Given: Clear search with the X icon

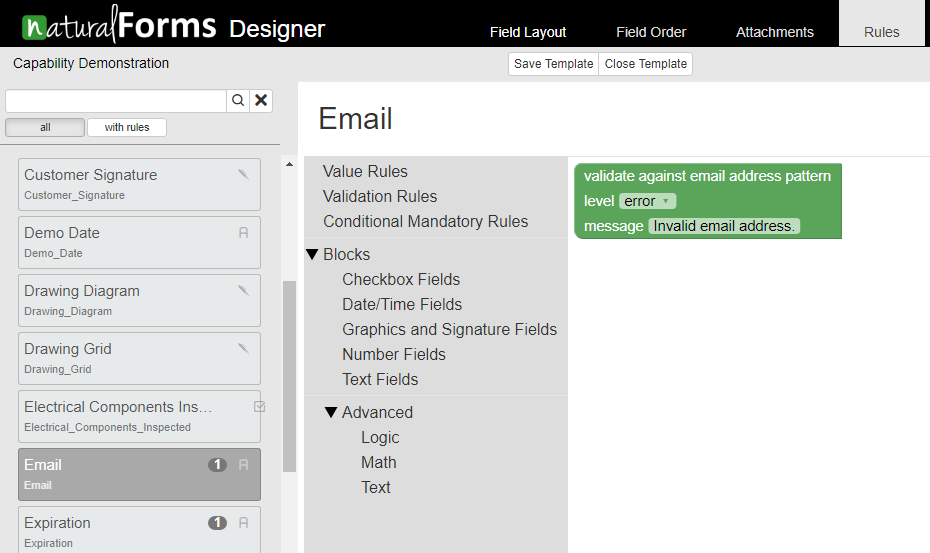Looking at the screenshot, I should pyautogui.click(x=261, y=100).
